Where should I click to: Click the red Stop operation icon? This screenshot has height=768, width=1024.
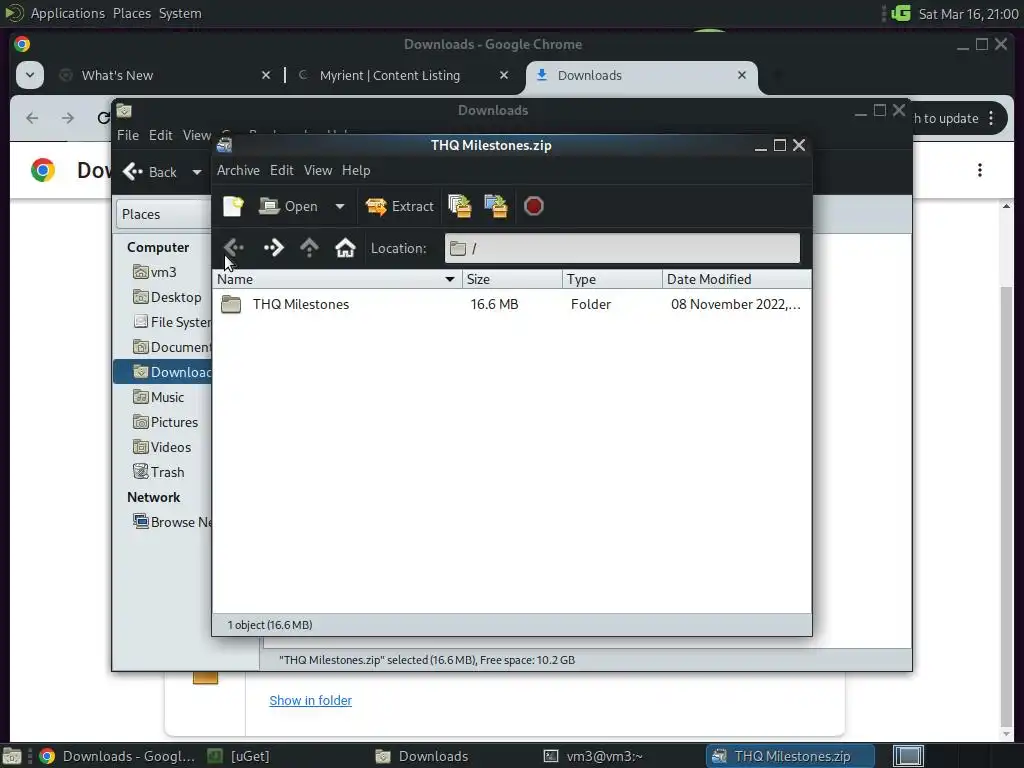coord(534,206)
